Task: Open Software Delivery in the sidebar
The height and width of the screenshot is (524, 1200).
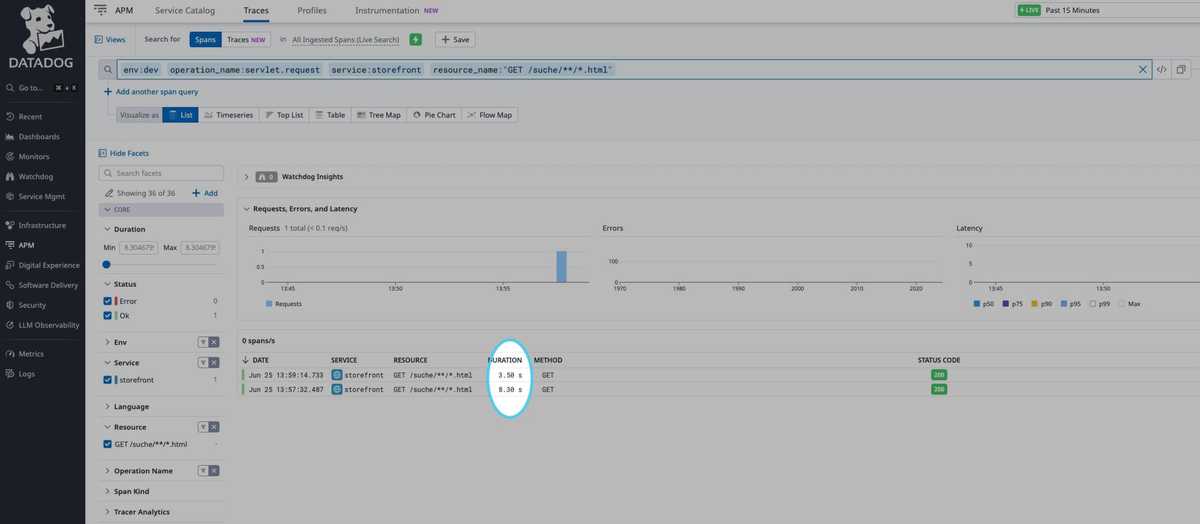Action: 48,285
